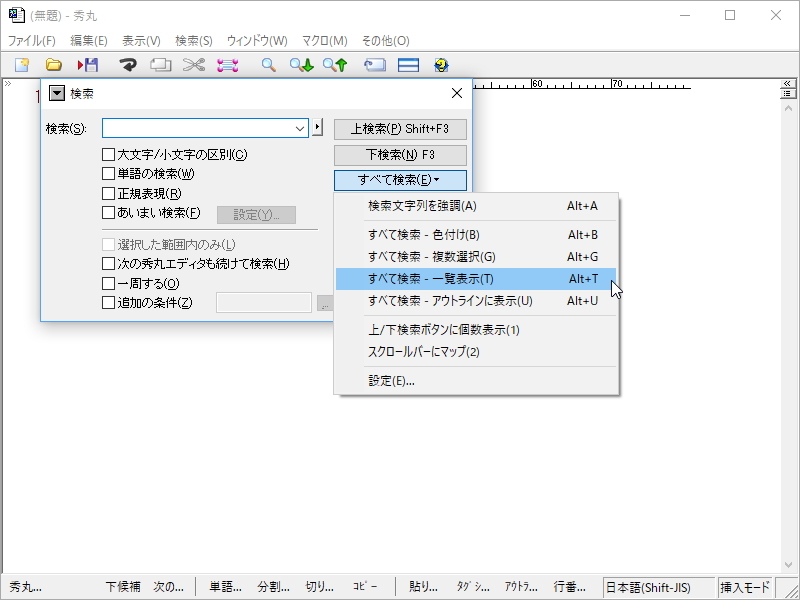Open a file using the folder toolbar icon
The height and width of the screenshot is (600, 800).
52,64
